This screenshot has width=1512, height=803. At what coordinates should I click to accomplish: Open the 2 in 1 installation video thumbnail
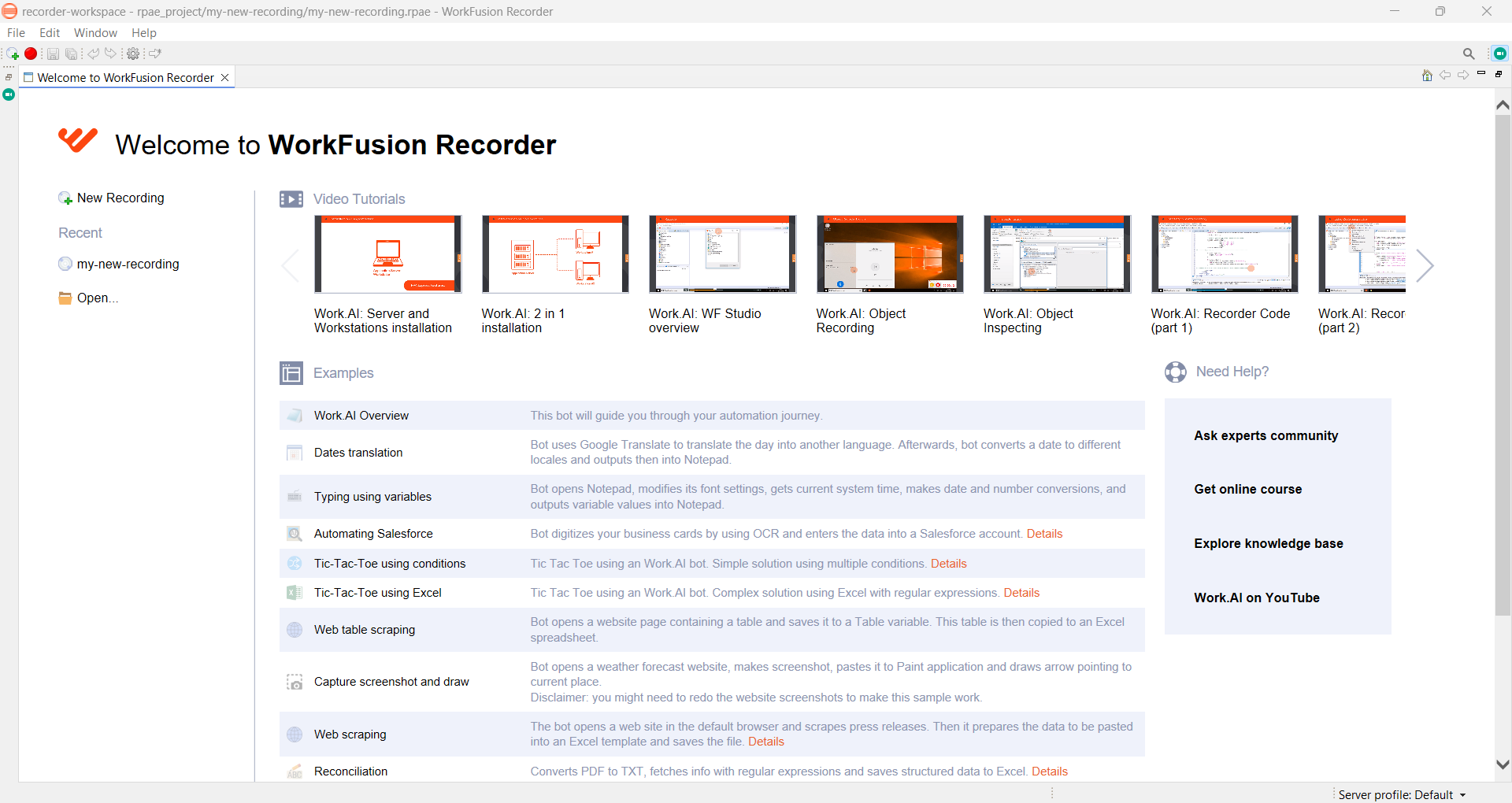coord(555,254)
